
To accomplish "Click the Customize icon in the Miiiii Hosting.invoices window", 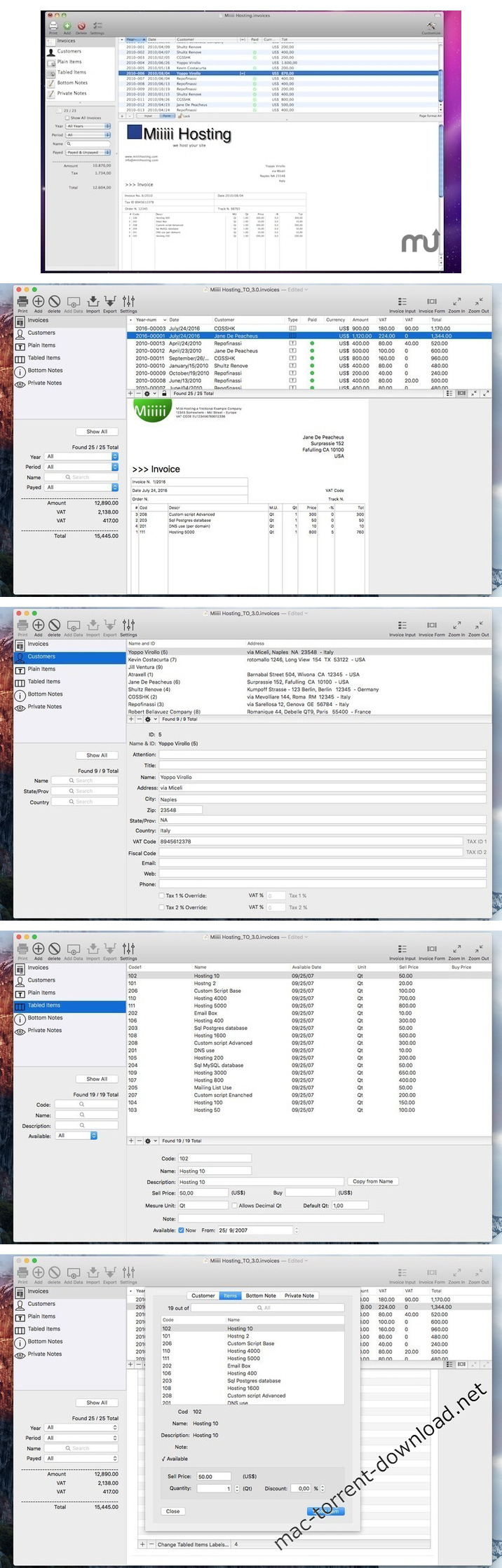I will [x=431, y=26].
